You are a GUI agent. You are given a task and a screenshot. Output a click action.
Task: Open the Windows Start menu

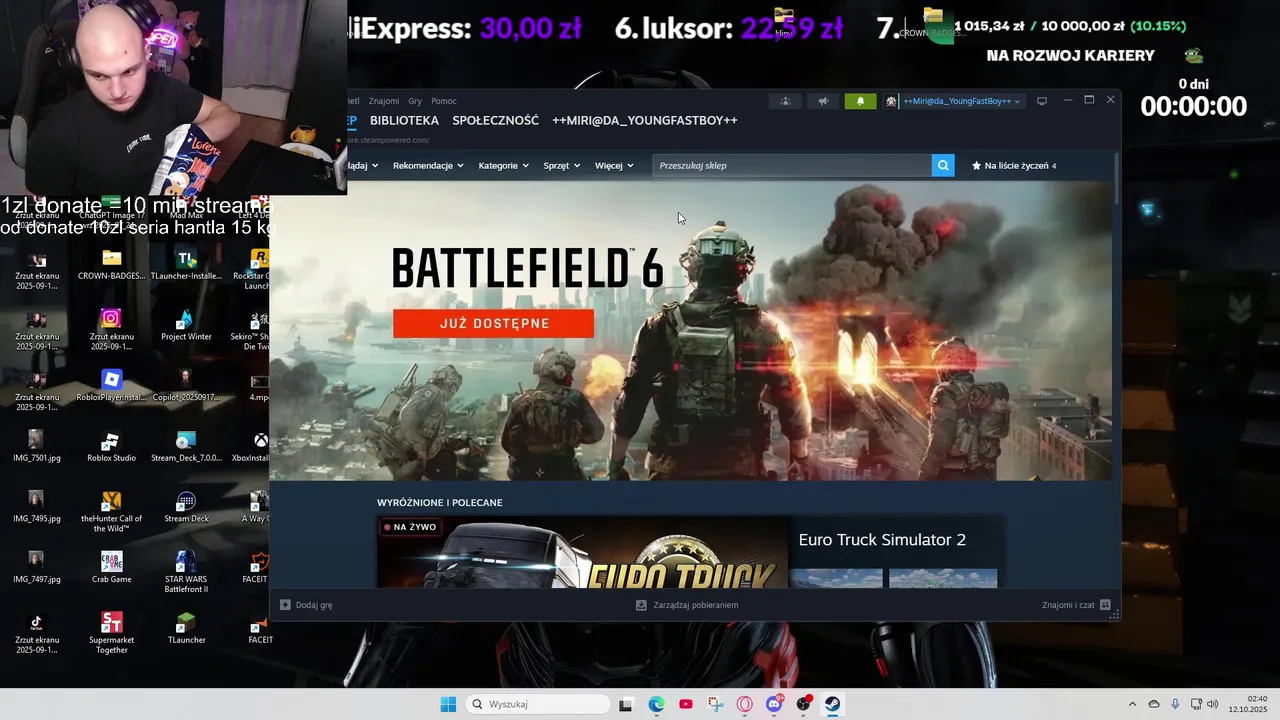pyautogui.click(x=448, y=704)
